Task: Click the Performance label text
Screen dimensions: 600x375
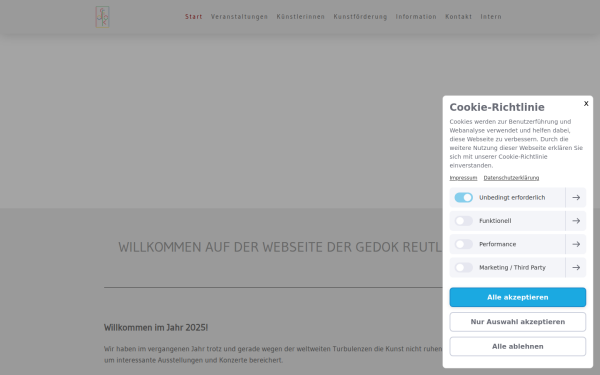Action: click(497, 244)
